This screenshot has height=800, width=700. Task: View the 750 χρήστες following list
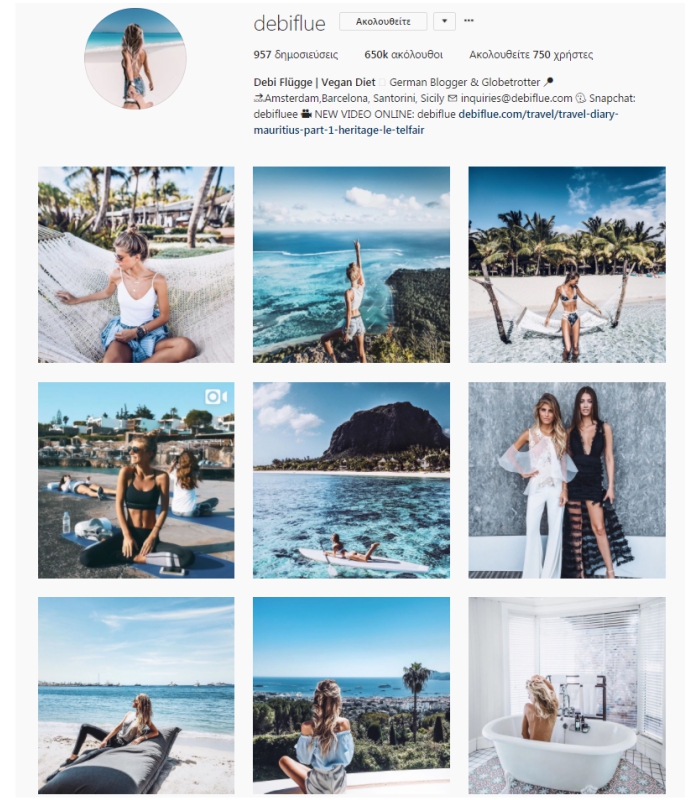click(x=531, y=55)
